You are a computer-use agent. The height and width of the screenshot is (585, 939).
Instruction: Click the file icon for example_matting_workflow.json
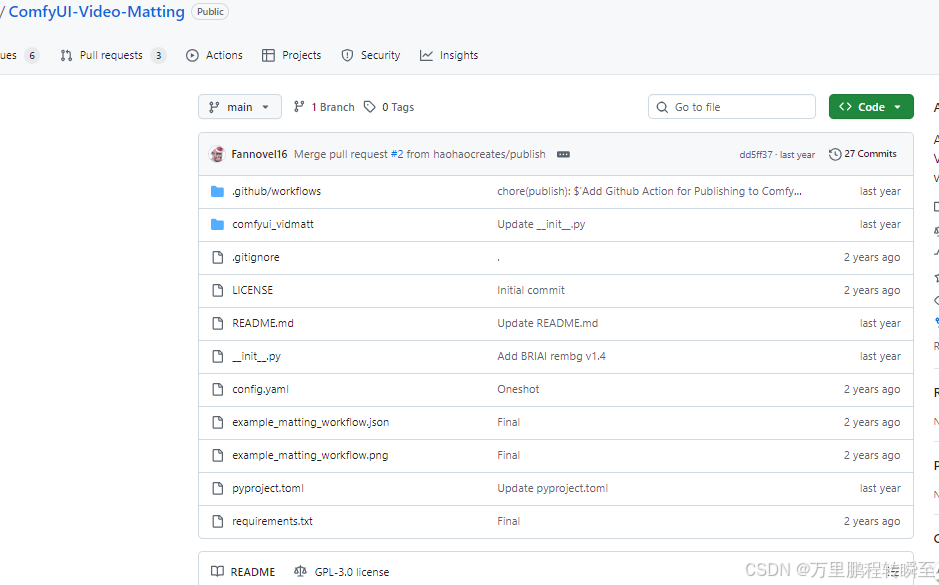[218, 422]
